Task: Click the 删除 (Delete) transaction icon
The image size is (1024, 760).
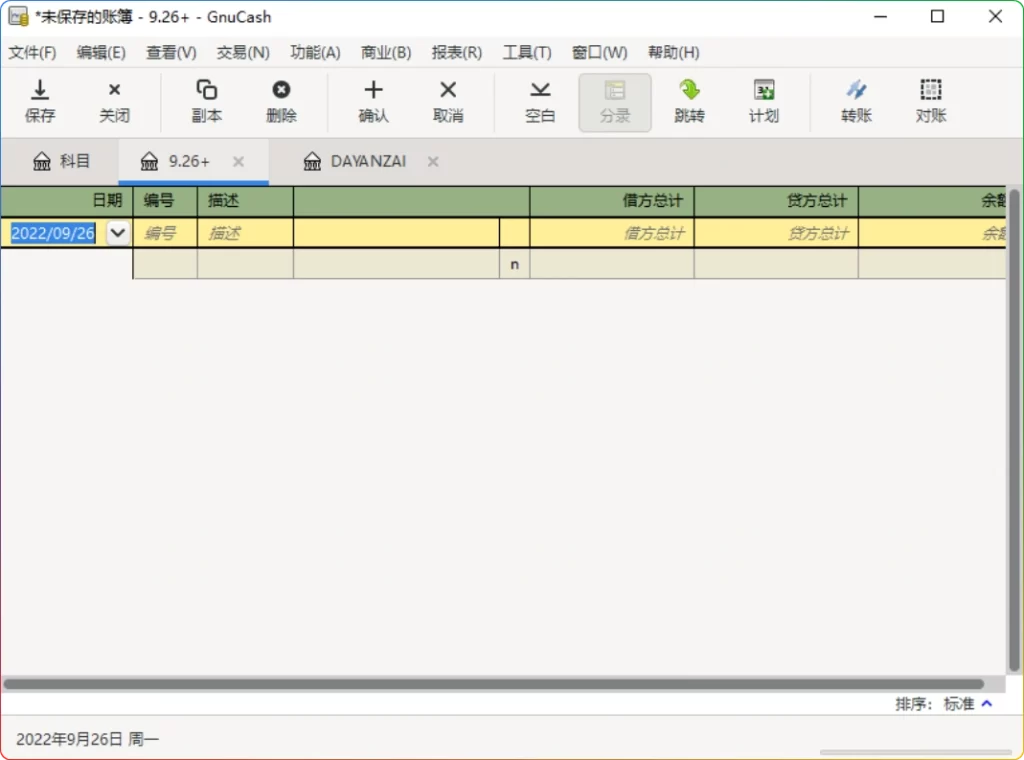Action: pyautogui.click(x=281, y=100)
